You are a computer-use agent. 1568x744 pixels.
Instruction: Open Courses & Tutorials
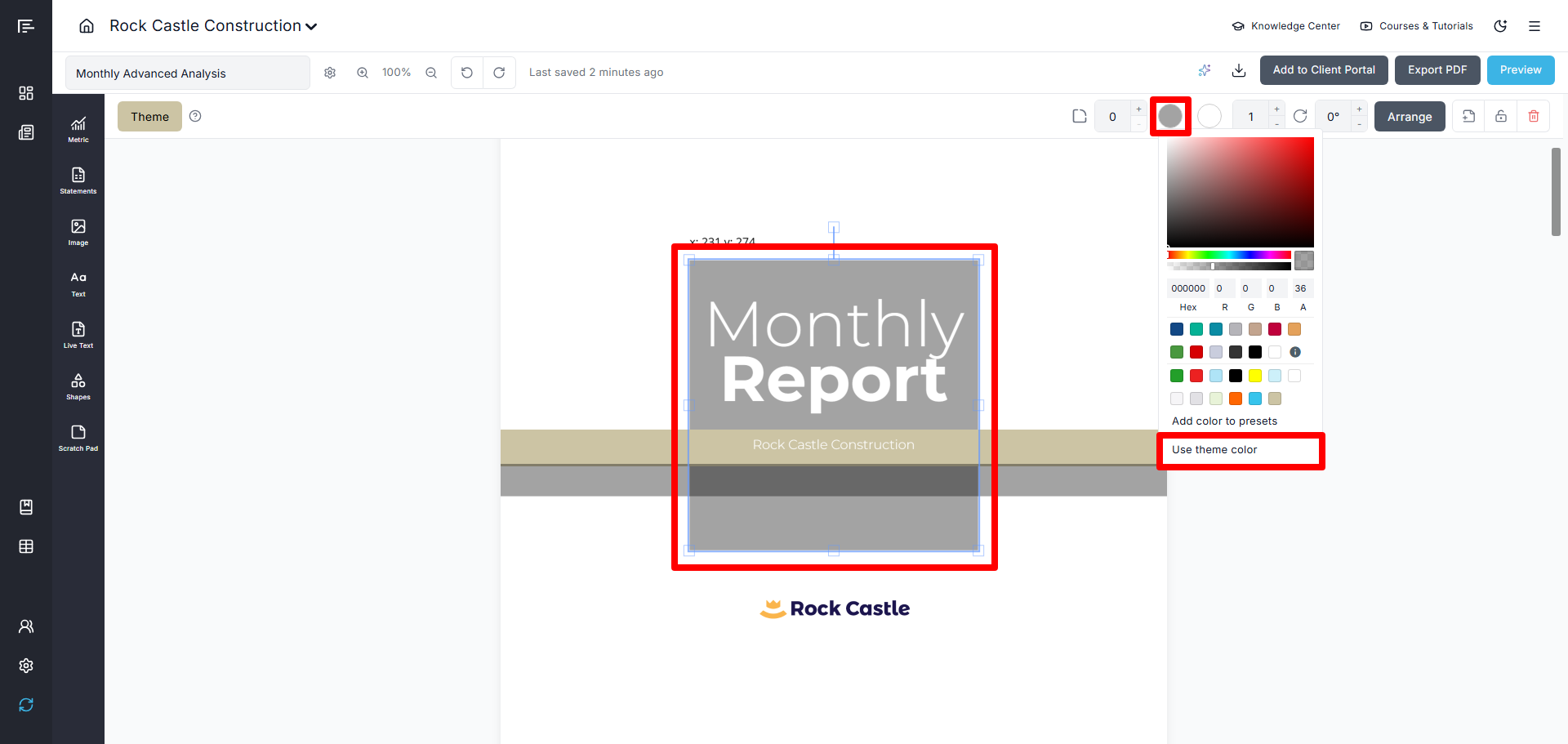[1417, 26]
